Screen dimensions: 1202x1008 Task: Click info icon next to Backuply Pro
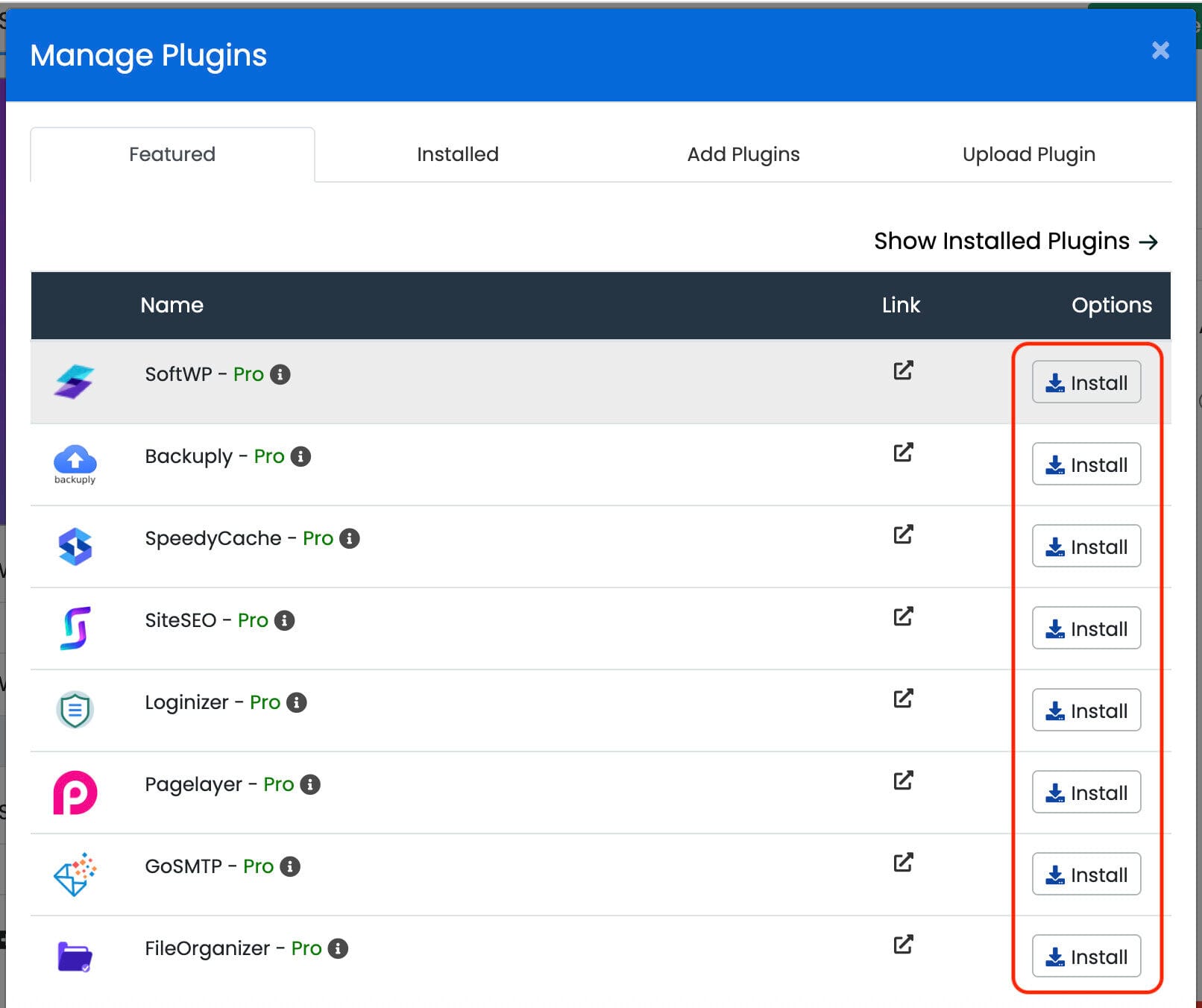click(x=300, y=456)
